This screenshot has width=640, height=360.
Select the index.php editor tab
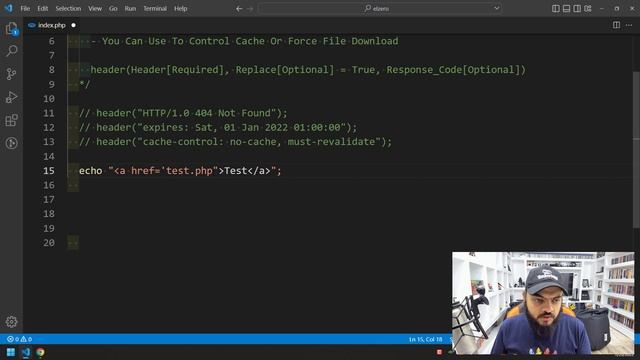[51, 25]
